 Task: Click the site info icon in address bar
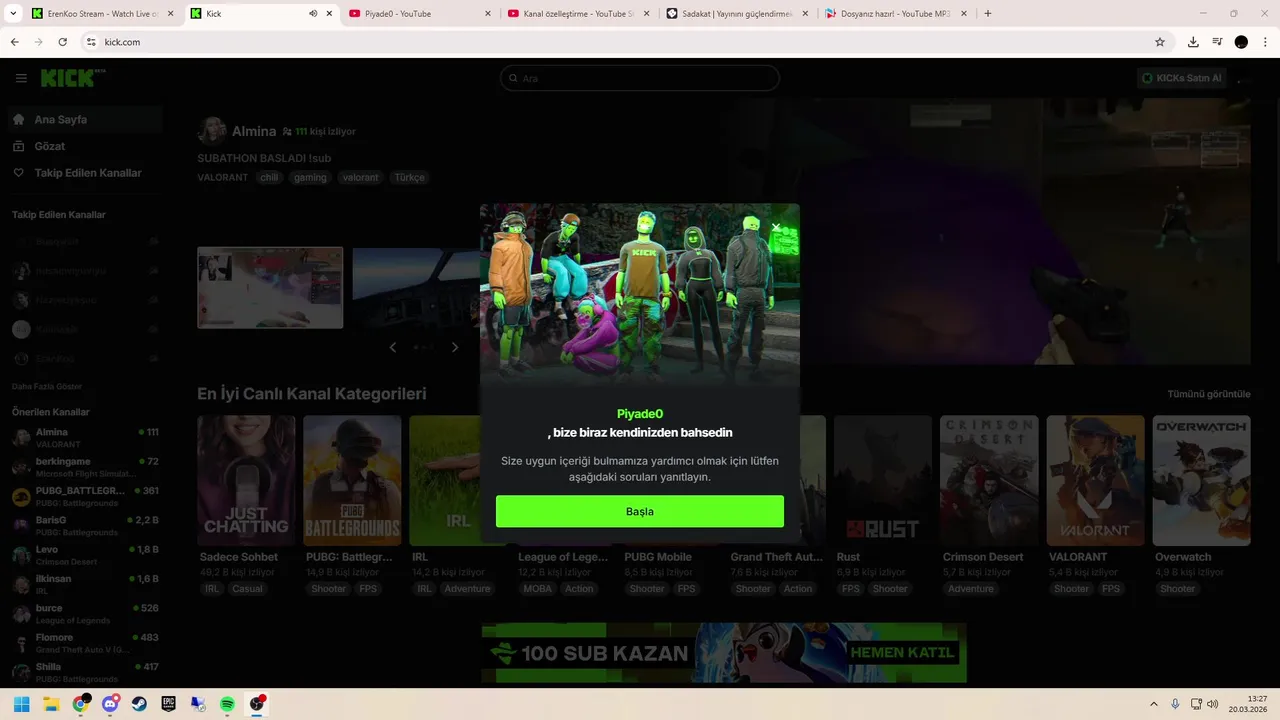91,42
